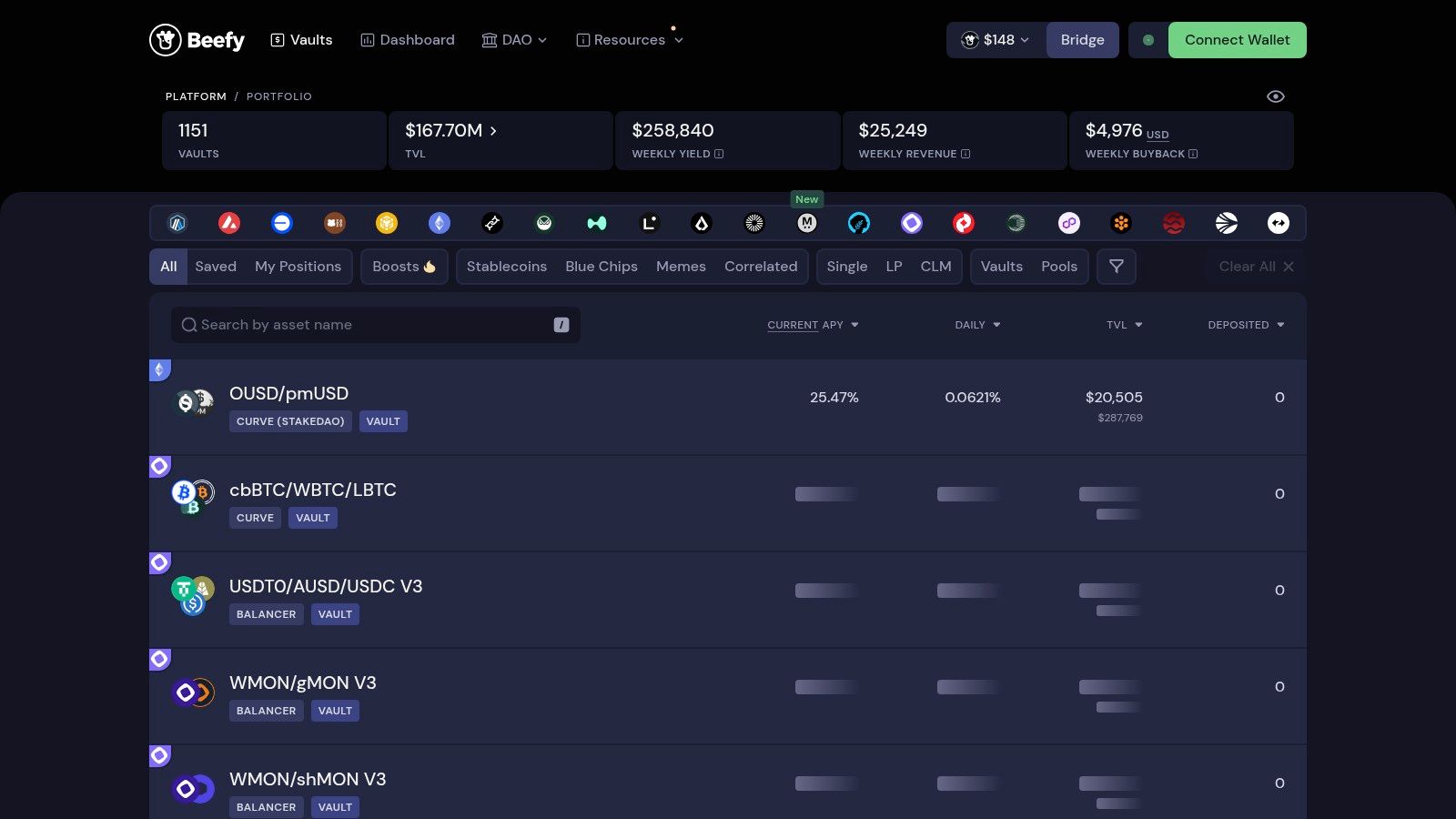The height and width of the screenshot is (819, 1456).
Task: Sort by Current APY column
Action: tap(813, 325)
